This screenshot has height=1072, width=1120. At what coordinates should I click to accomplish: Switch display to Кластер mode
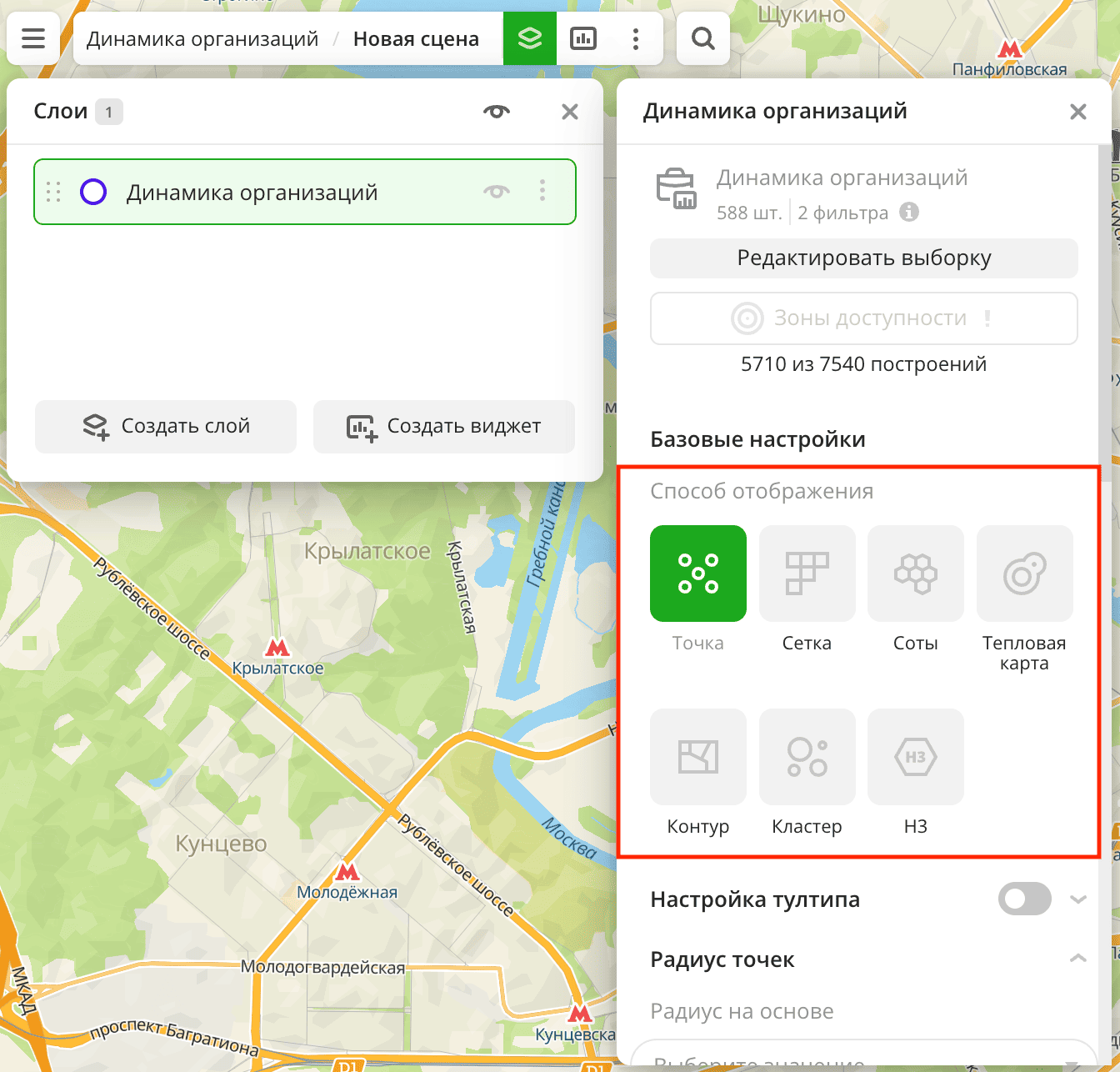coord(807,757)
